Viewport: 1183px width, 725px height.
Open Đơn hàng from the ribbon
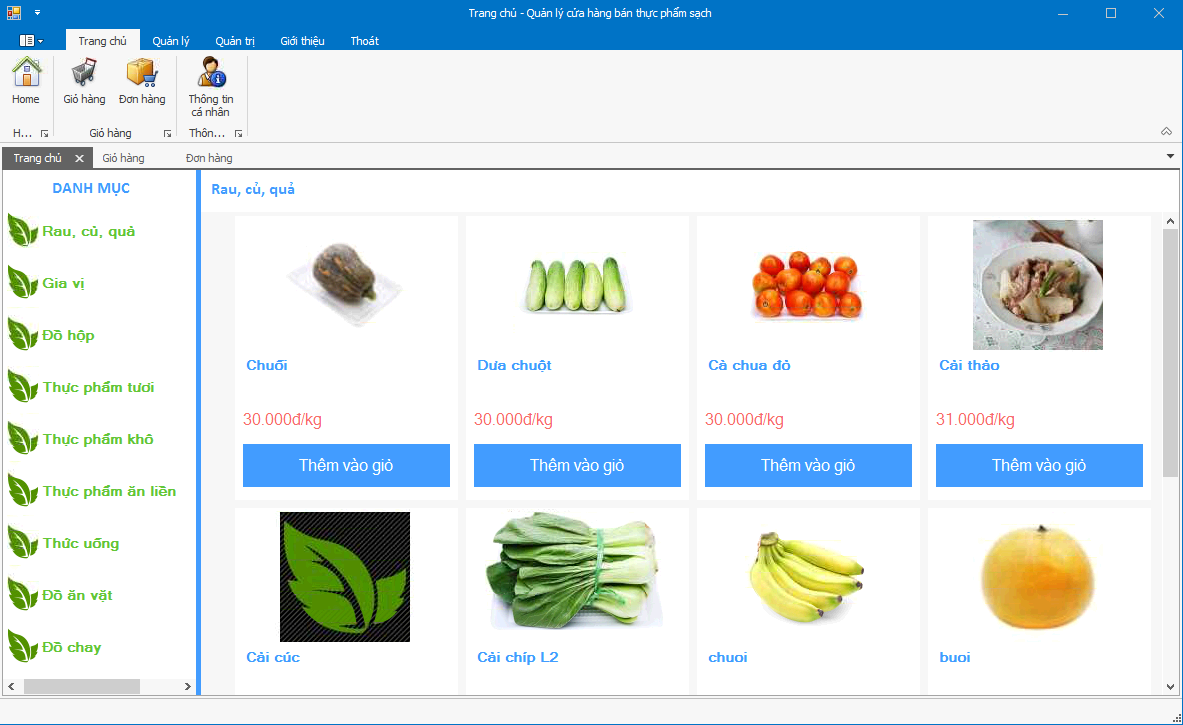(x=142, y=81)
